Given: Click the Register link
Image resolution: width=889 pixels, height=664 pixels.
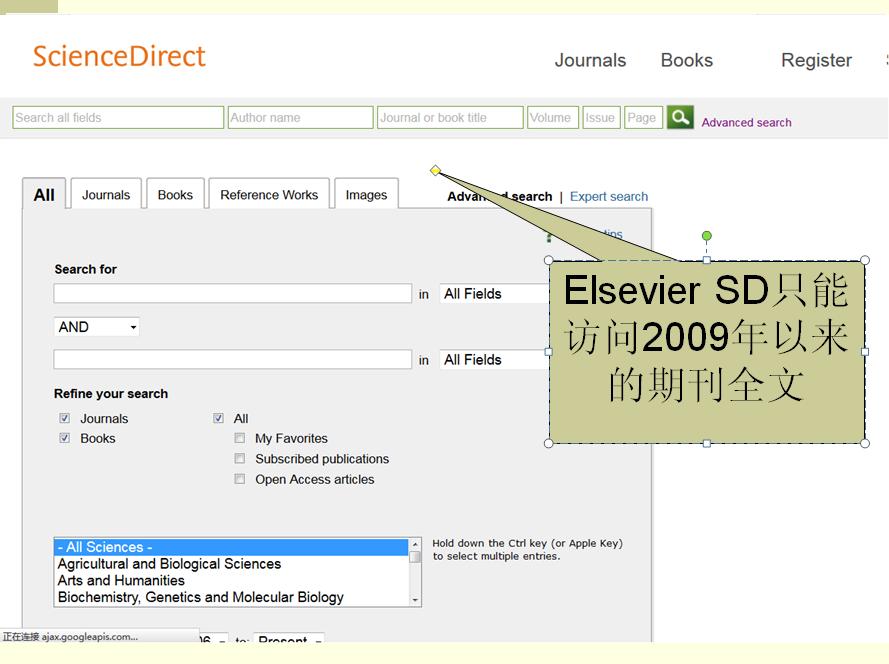Looking at the screenshot, I should (816, 60).
